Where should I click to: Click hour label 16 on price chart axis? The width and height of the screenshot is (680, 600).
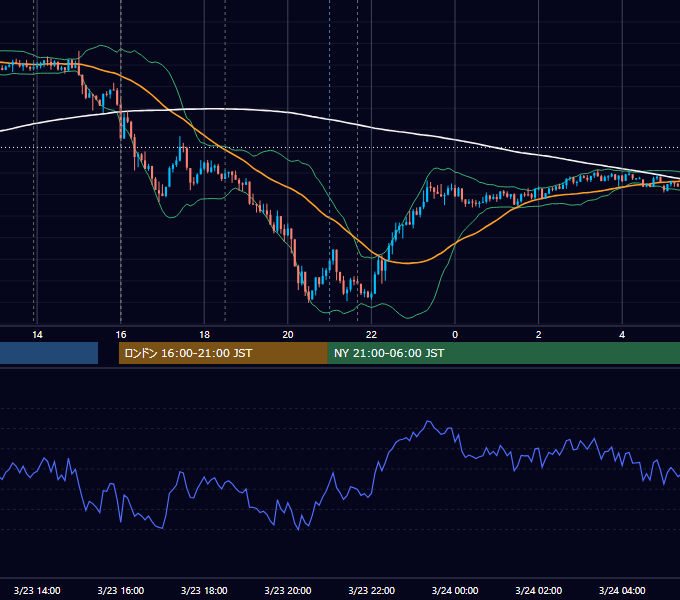[x=121, y=335]
